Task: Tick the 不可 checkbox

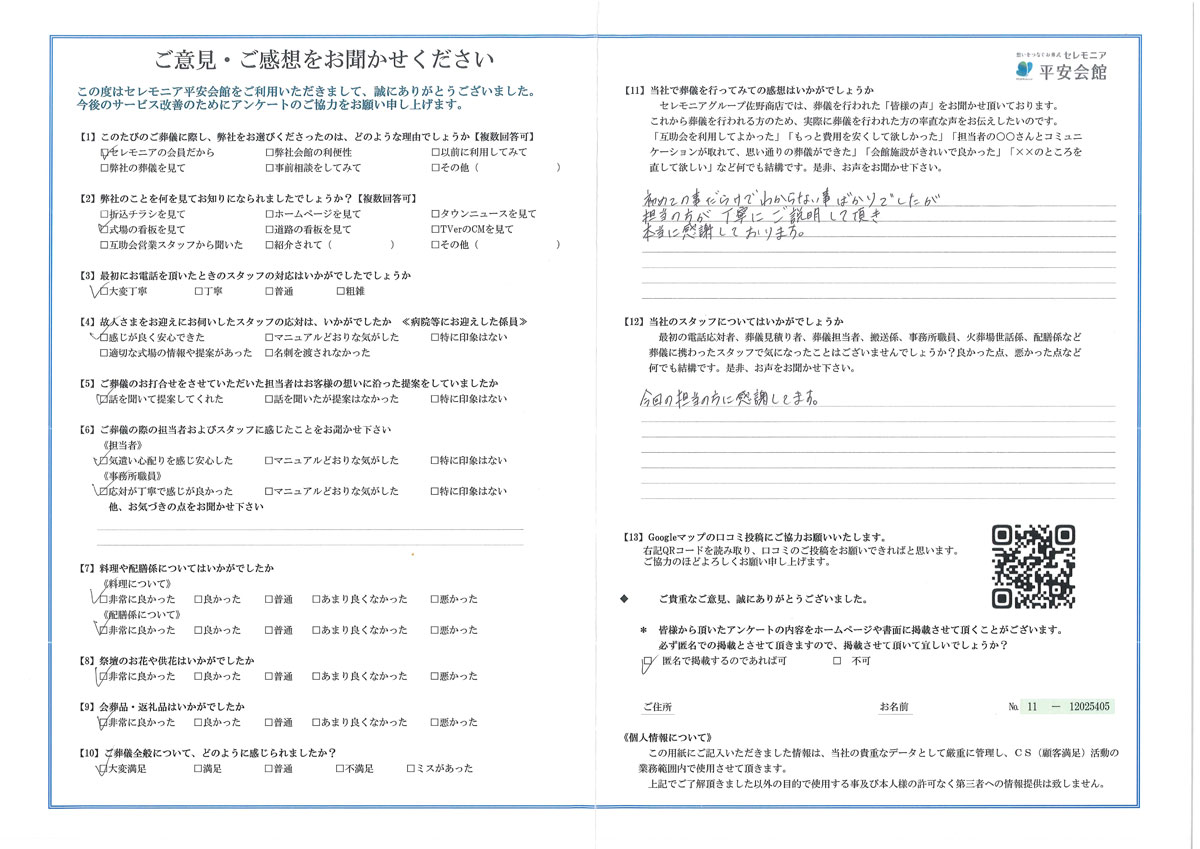Action: 837,662
